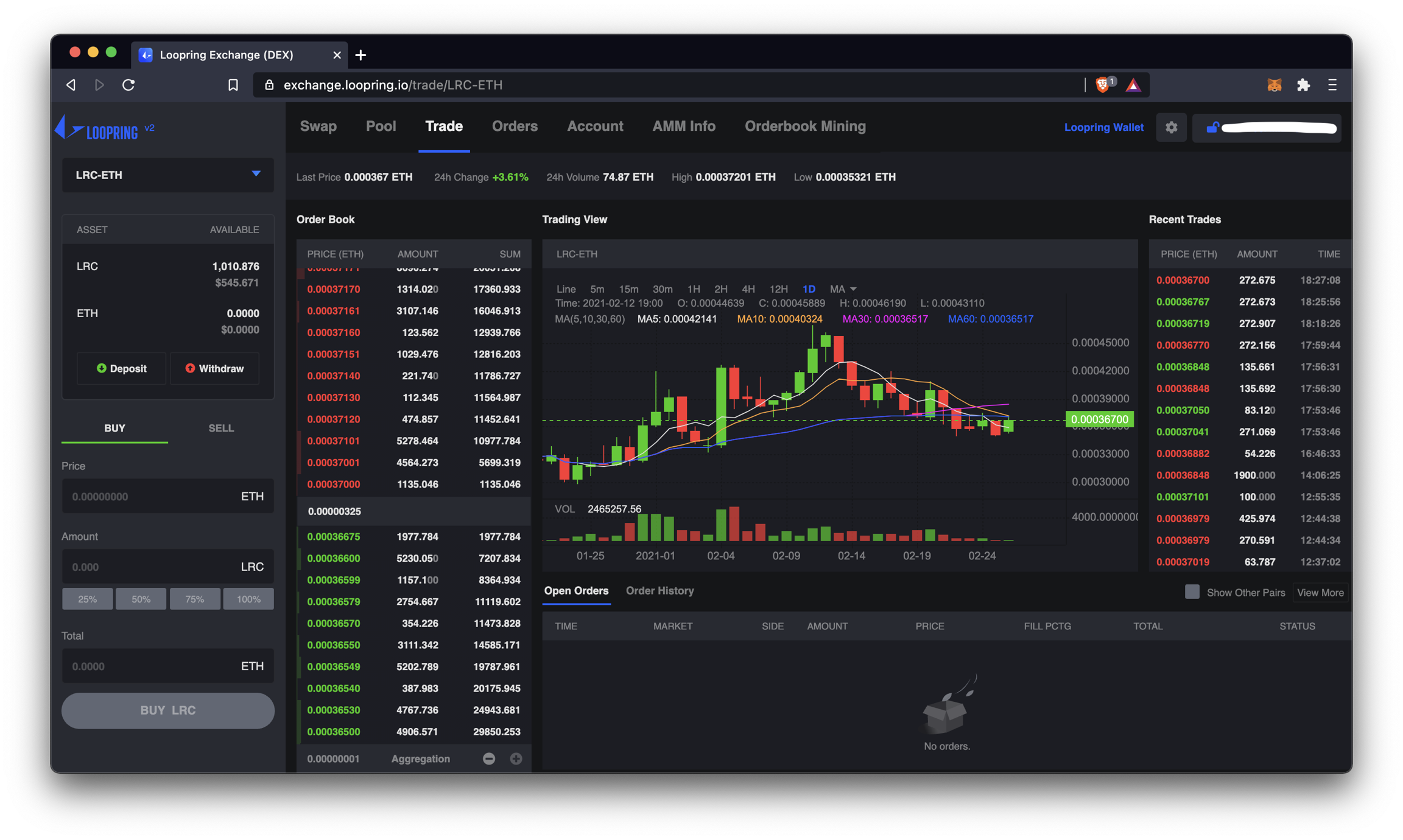This screenshot has width=1403, height=840.
Task: Click the bookmark icon in address bar
Action: tap(233, 85)
